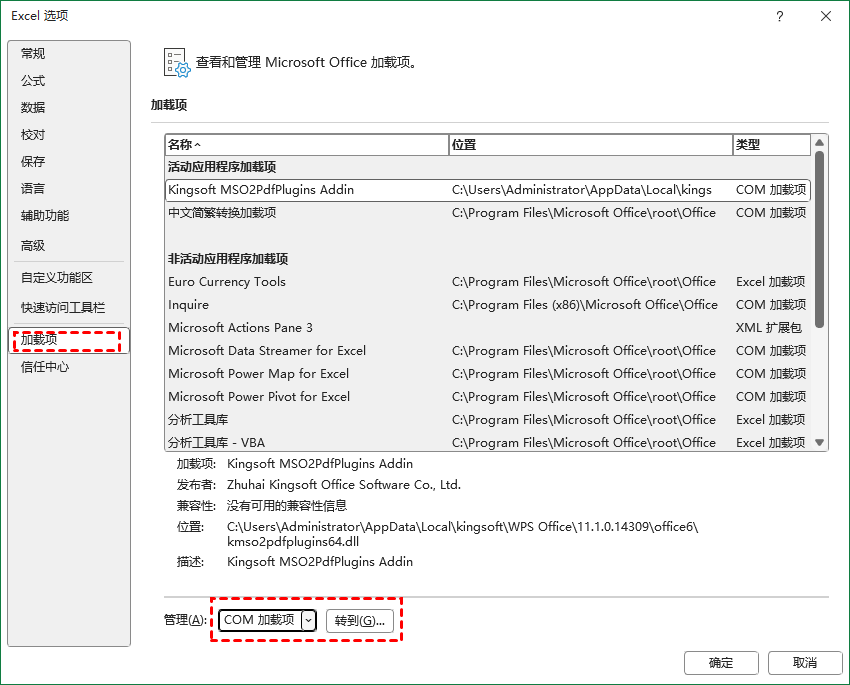Select Kingsoft MSO2PdfPlugins Addin row
The width and height of the screenshot is (850, 685).
pos(488,190)
